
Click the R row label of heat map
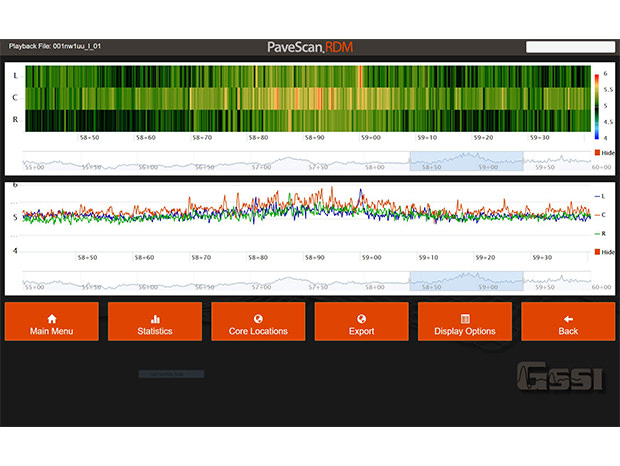[x=15, y=119]
